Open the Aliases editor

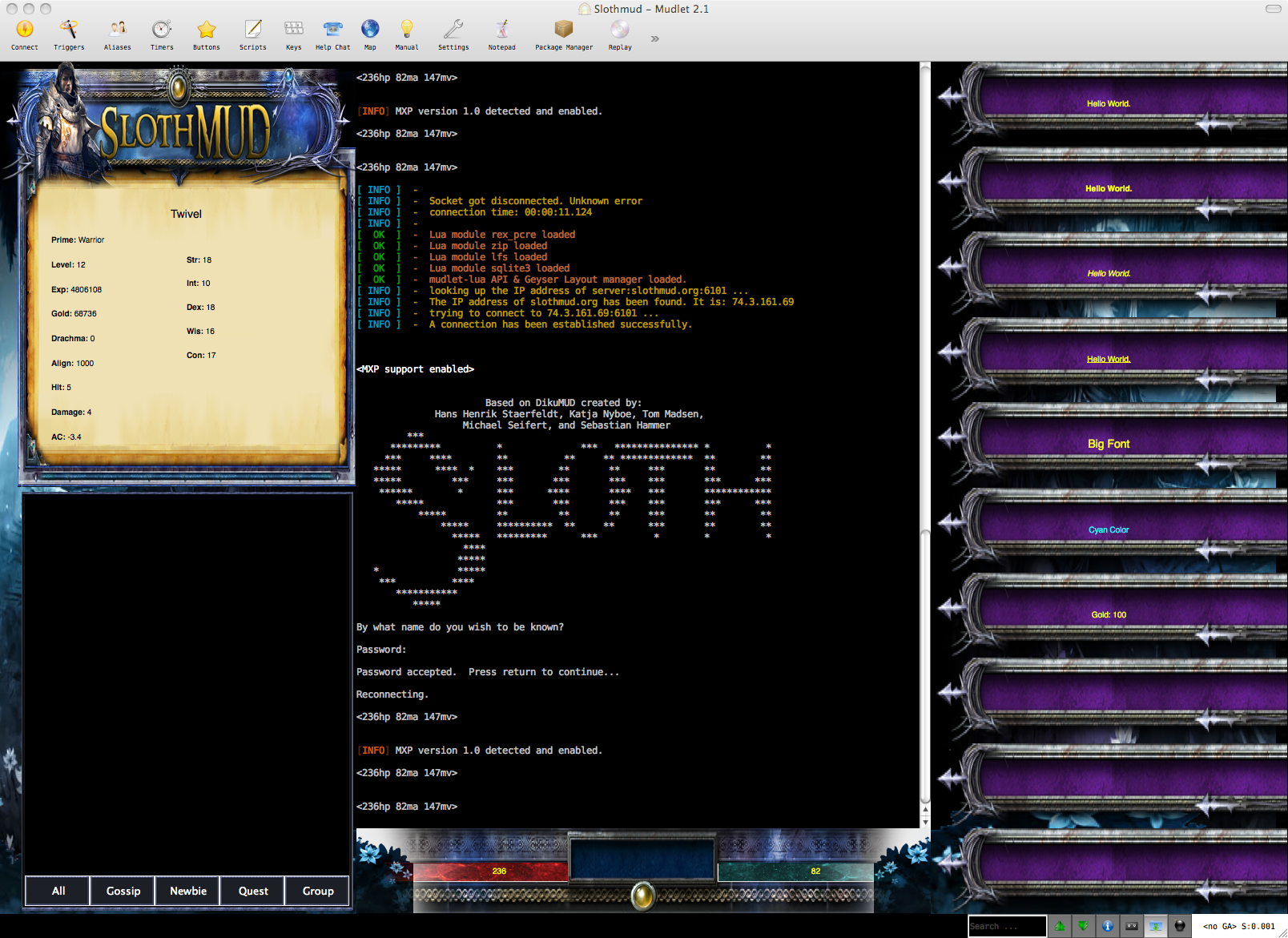(x=118, y=35)
